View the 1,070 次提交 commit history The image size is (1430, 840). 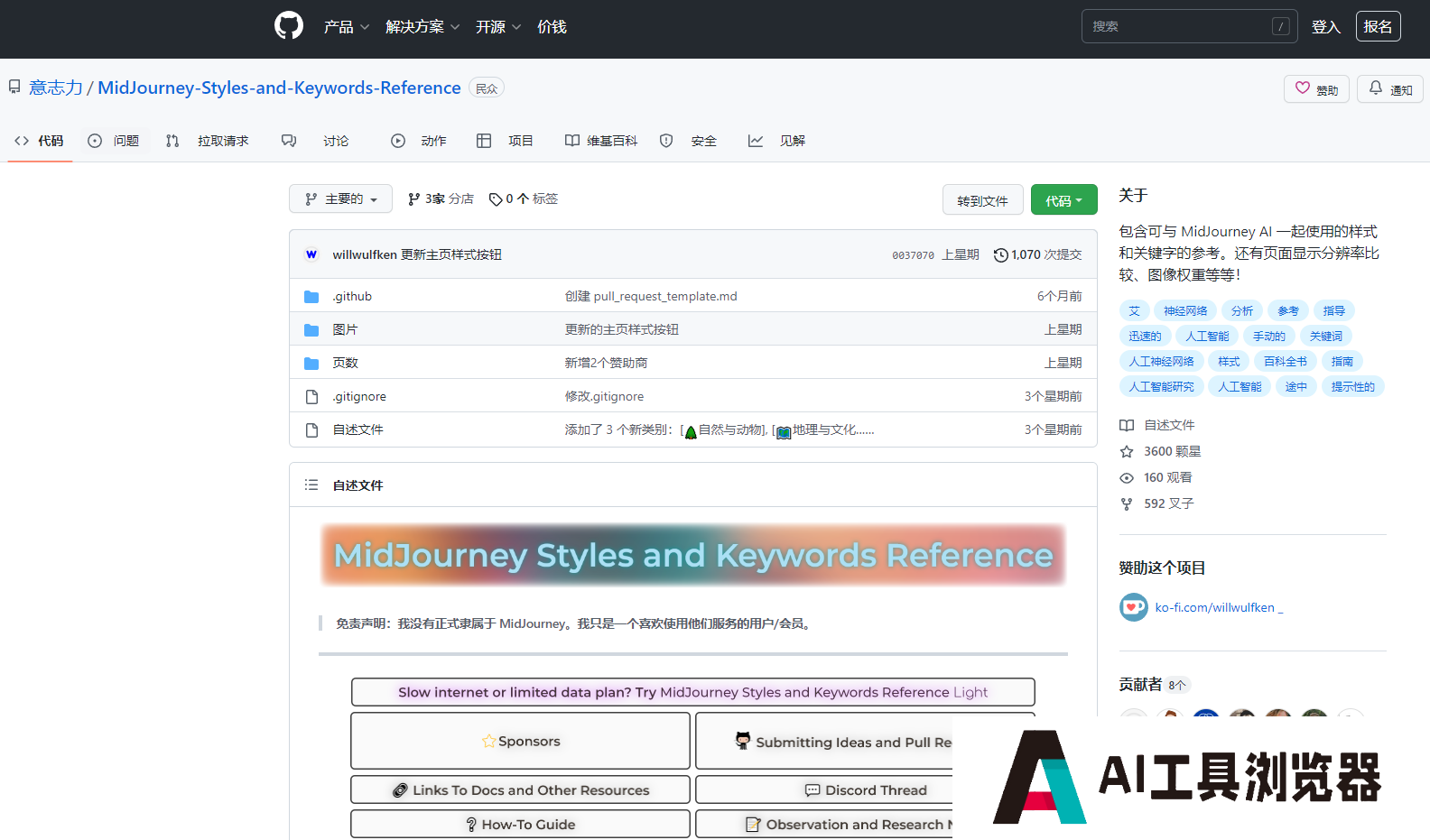[1038, 254]
